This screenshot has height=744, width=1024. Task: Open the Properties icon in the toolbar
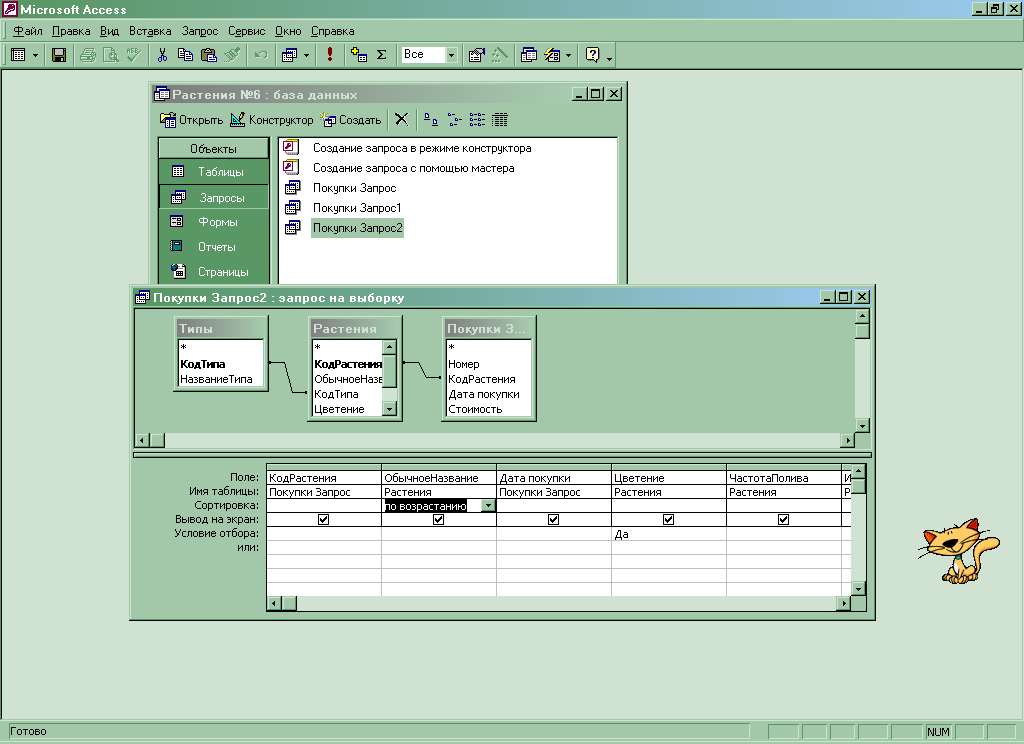pos(477,55)
